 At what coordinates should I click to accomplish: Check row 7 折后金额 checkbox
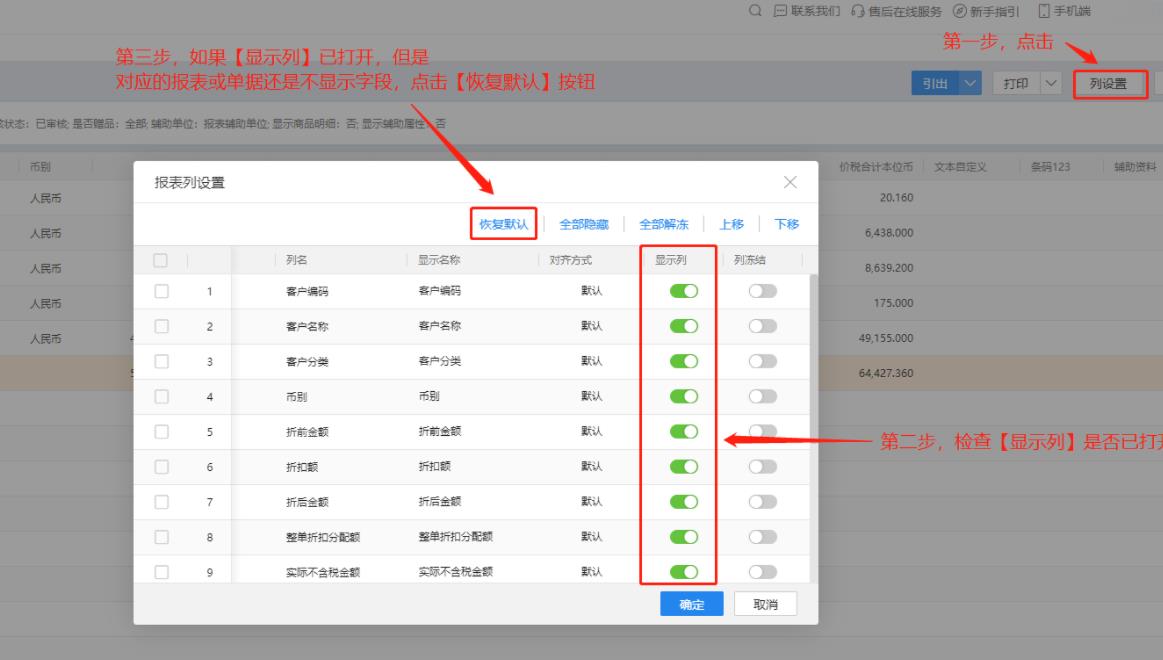[161, 502]
